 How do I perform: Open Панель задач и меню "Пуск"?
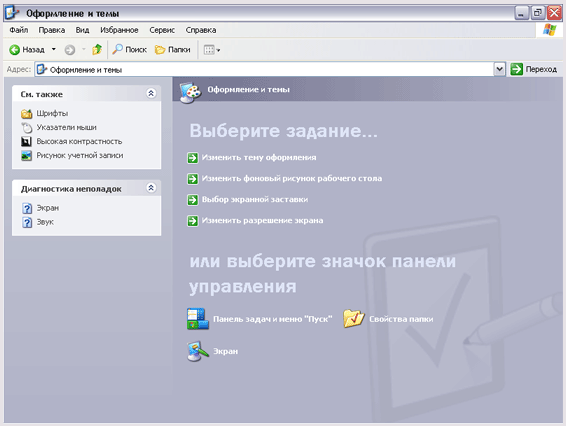[x=273, y=319]
